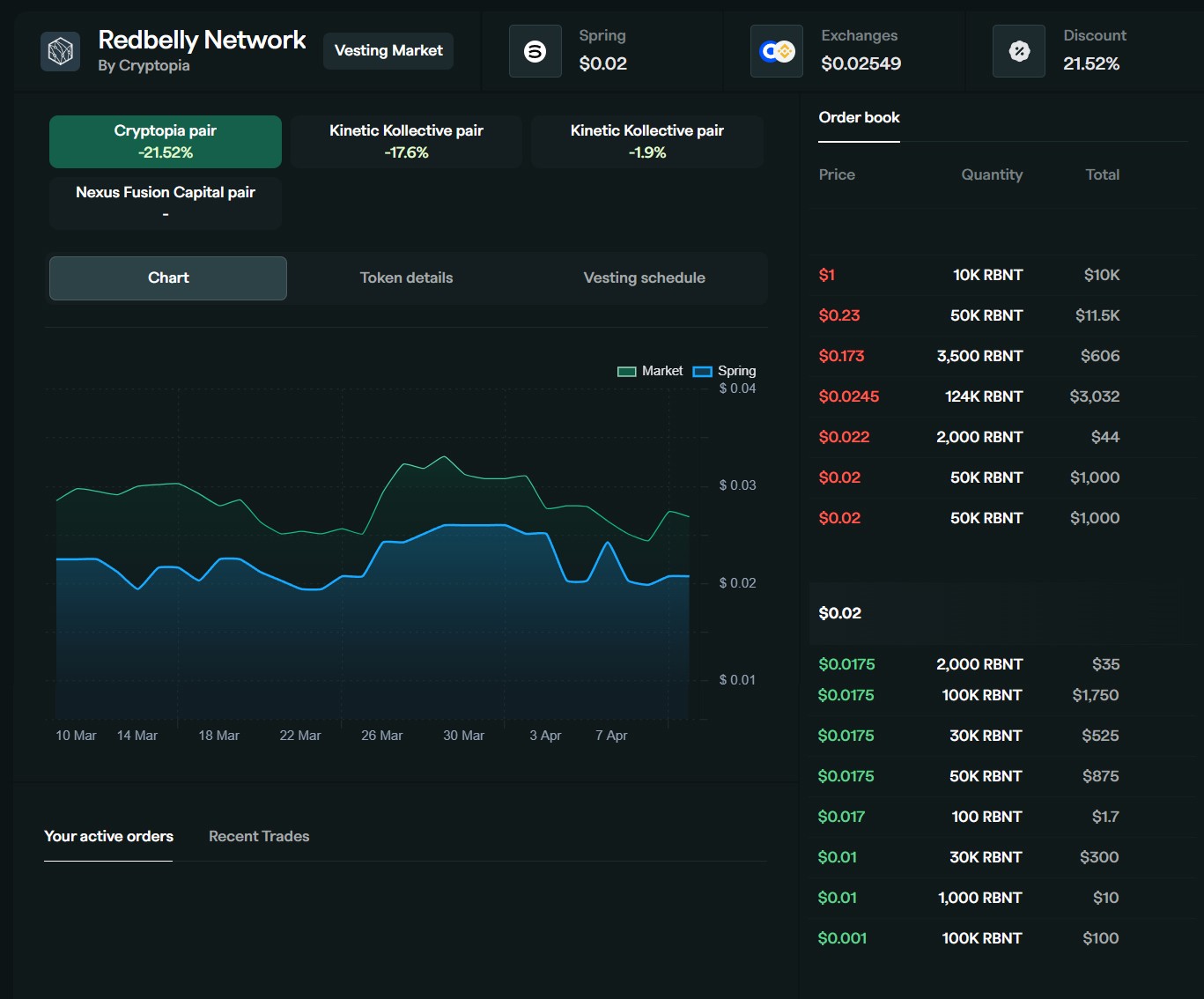Switch to the Chart tab

point(168,278)
